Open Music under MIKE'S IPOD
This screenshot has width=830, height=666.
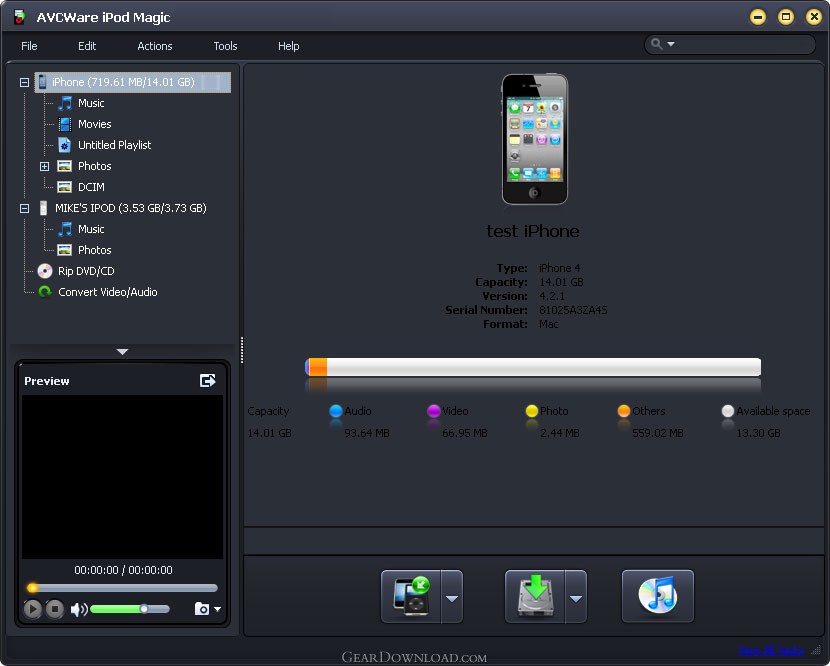tap(91, 229)
